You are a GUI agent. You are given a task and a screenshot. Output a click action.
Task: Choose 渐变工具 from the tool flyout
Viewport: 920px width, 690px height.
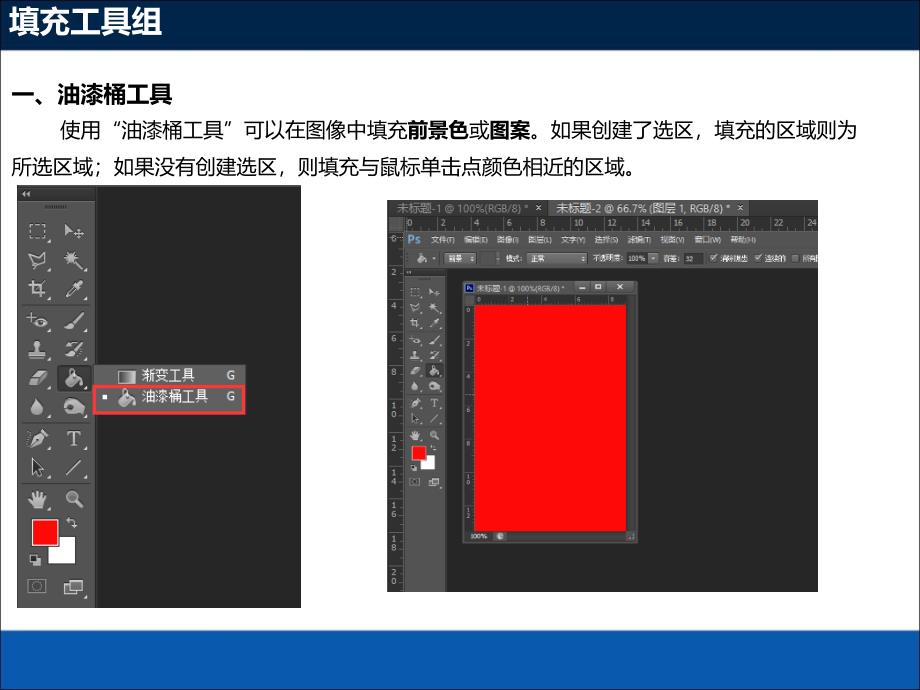click(x=168, y=376)
